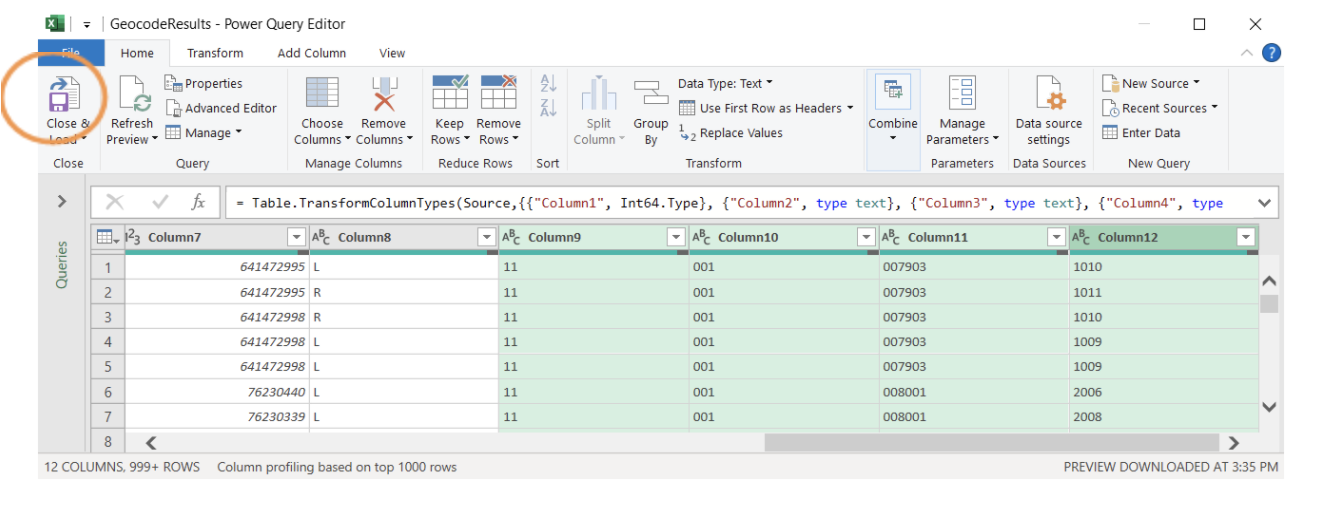Screen dimensions: 1340x506
Task: Collapse the ribbon with the caret
Action: click(x=1246, y=53)
